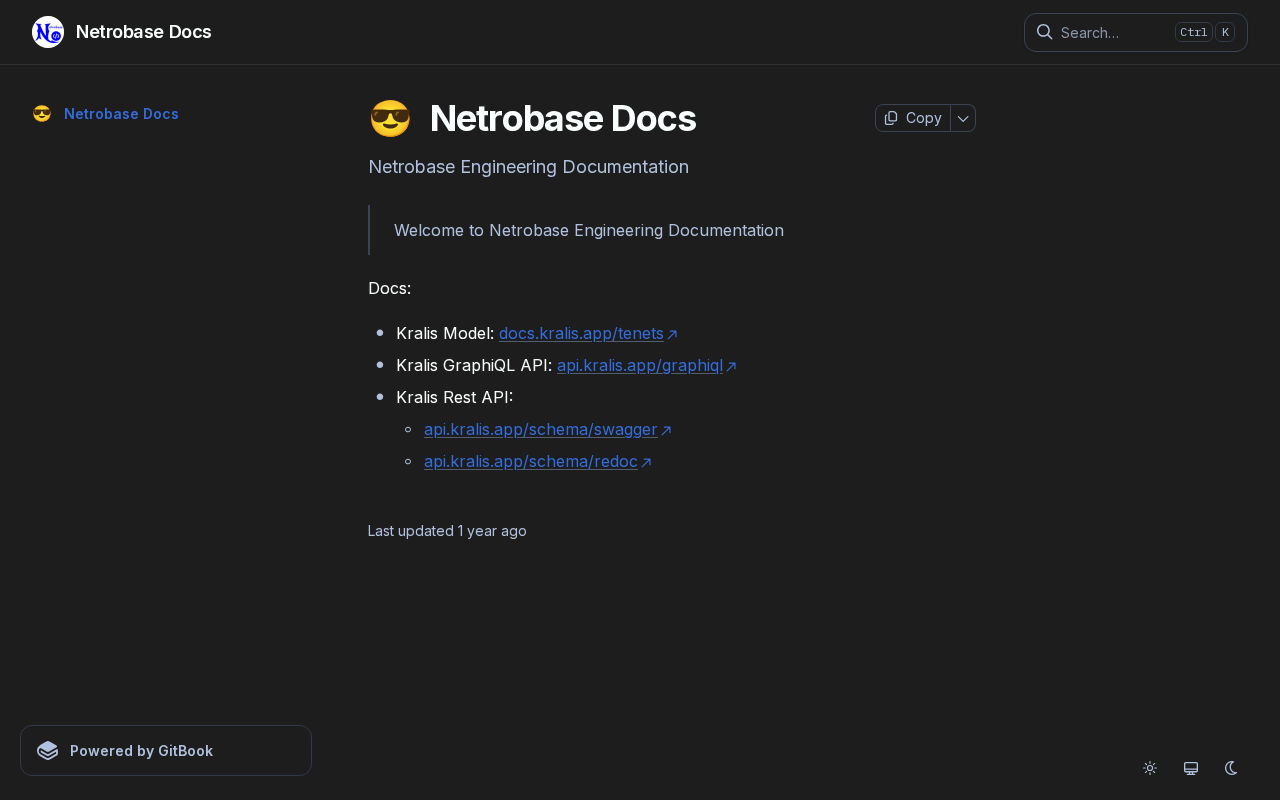The image size is (1280, 800).
Task: Click the GitBook layers logo icon
Action: pyautogui.click(x=48, y=750)
